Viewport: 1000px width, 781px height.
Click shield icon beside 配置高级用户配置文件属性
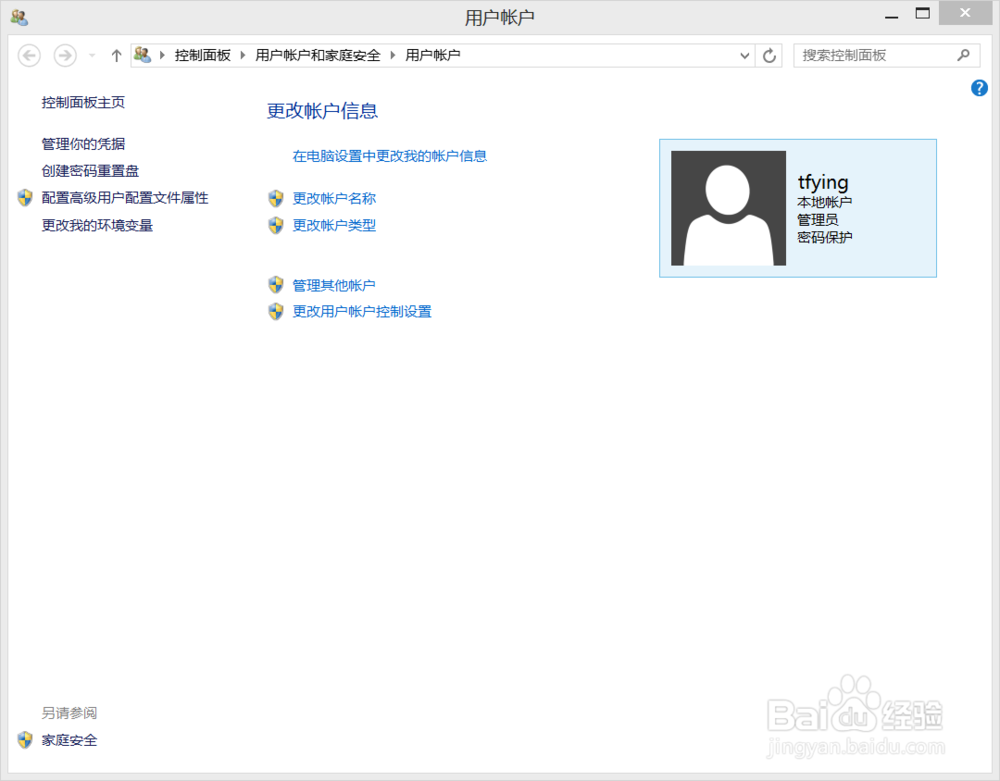[x=25, y=198]
